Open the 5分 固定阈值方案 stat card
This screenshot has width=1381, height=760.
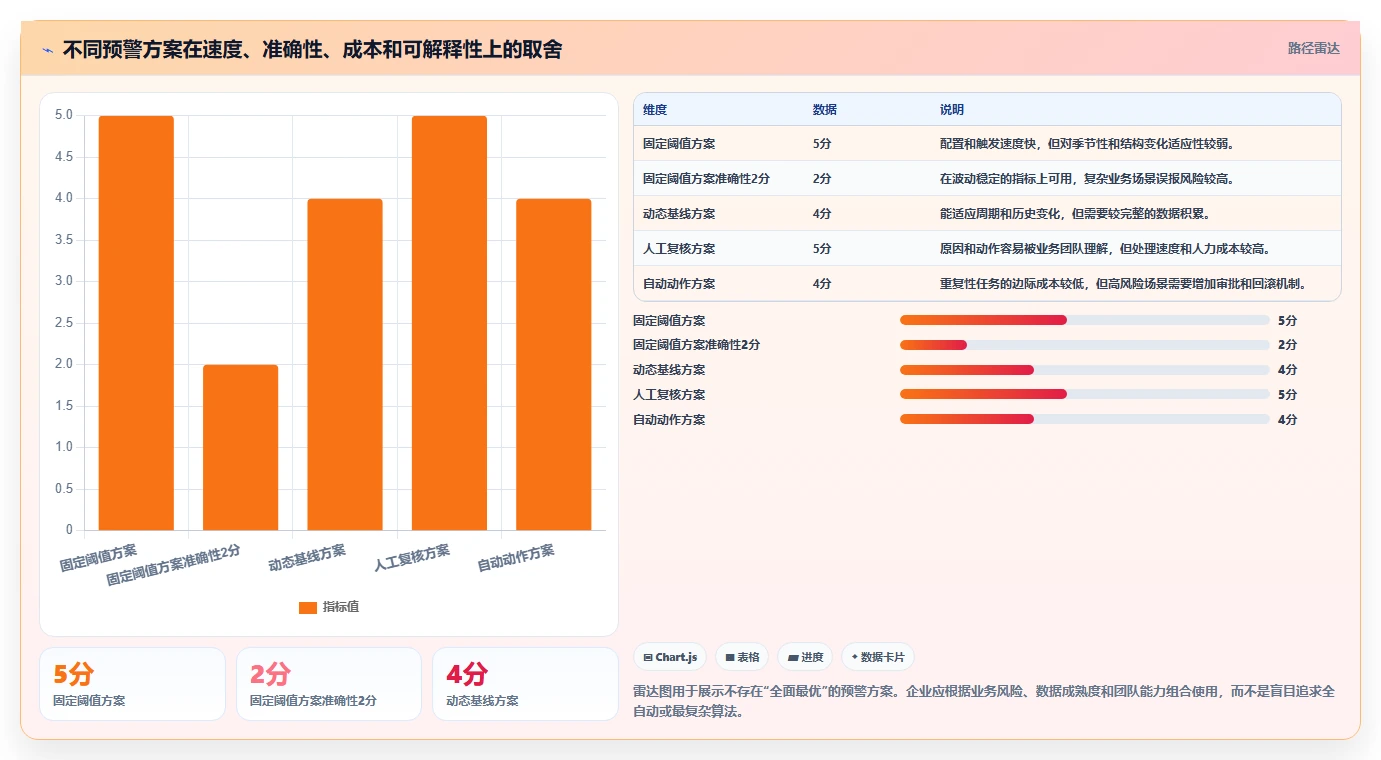[133, 684]
